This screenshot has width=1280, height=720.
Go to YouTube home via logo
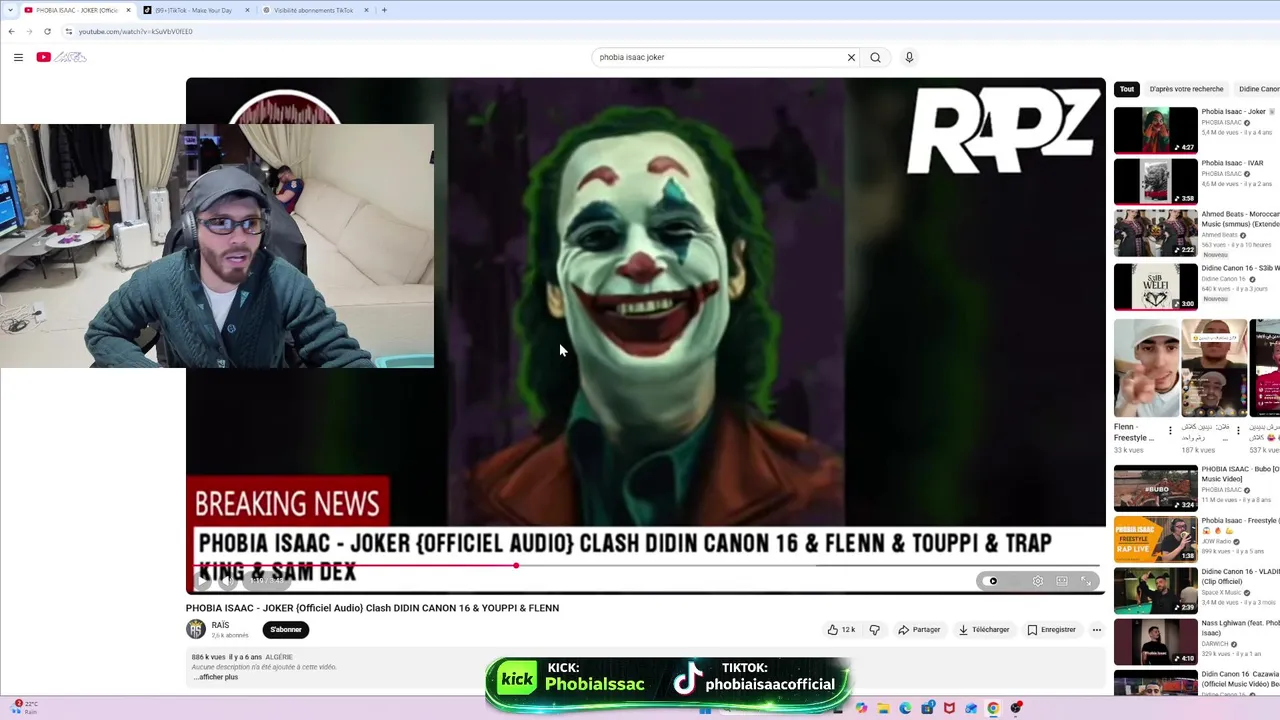[61, 57]
